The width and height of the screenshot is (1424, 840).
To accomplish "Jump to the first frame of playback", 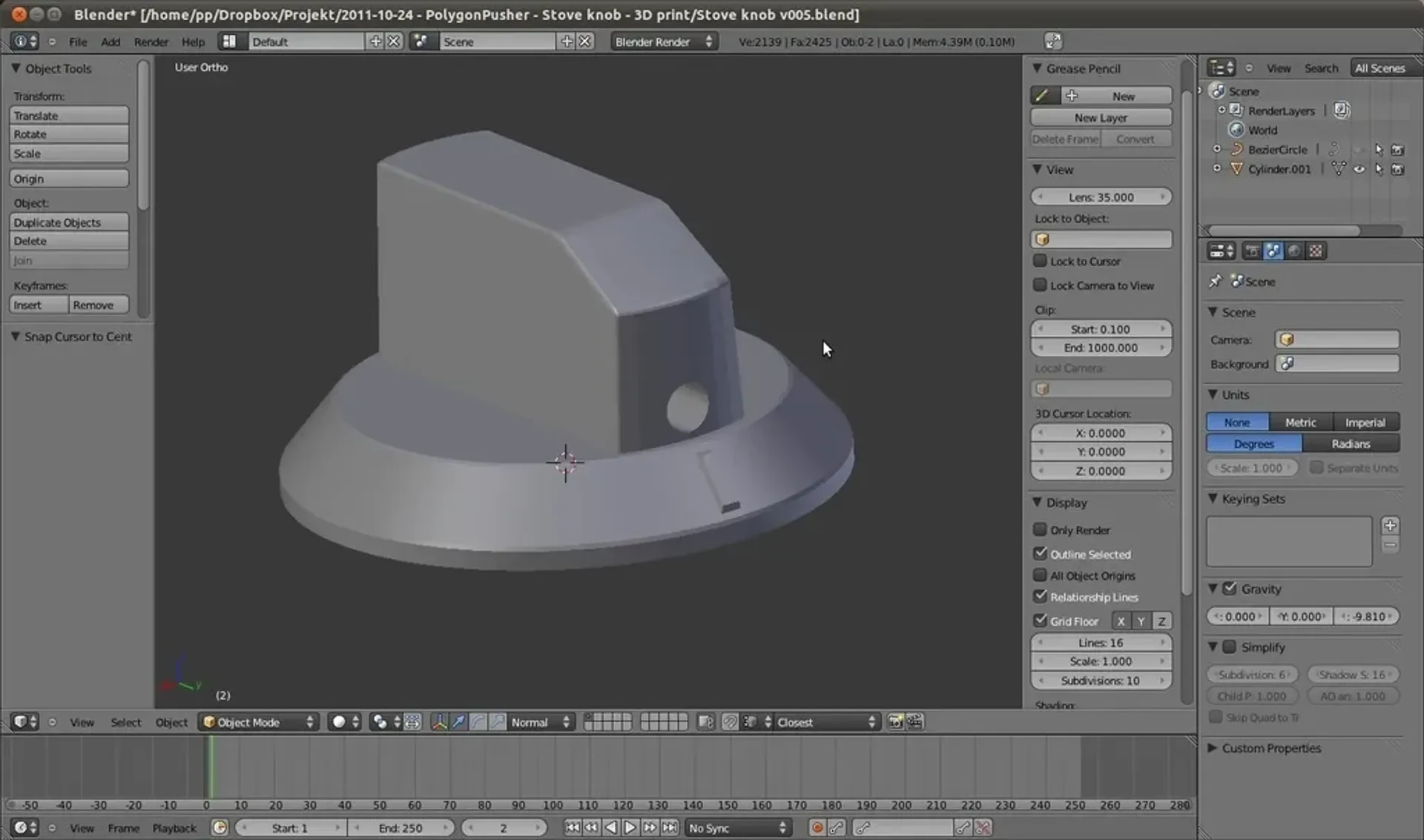I will 572,827.
